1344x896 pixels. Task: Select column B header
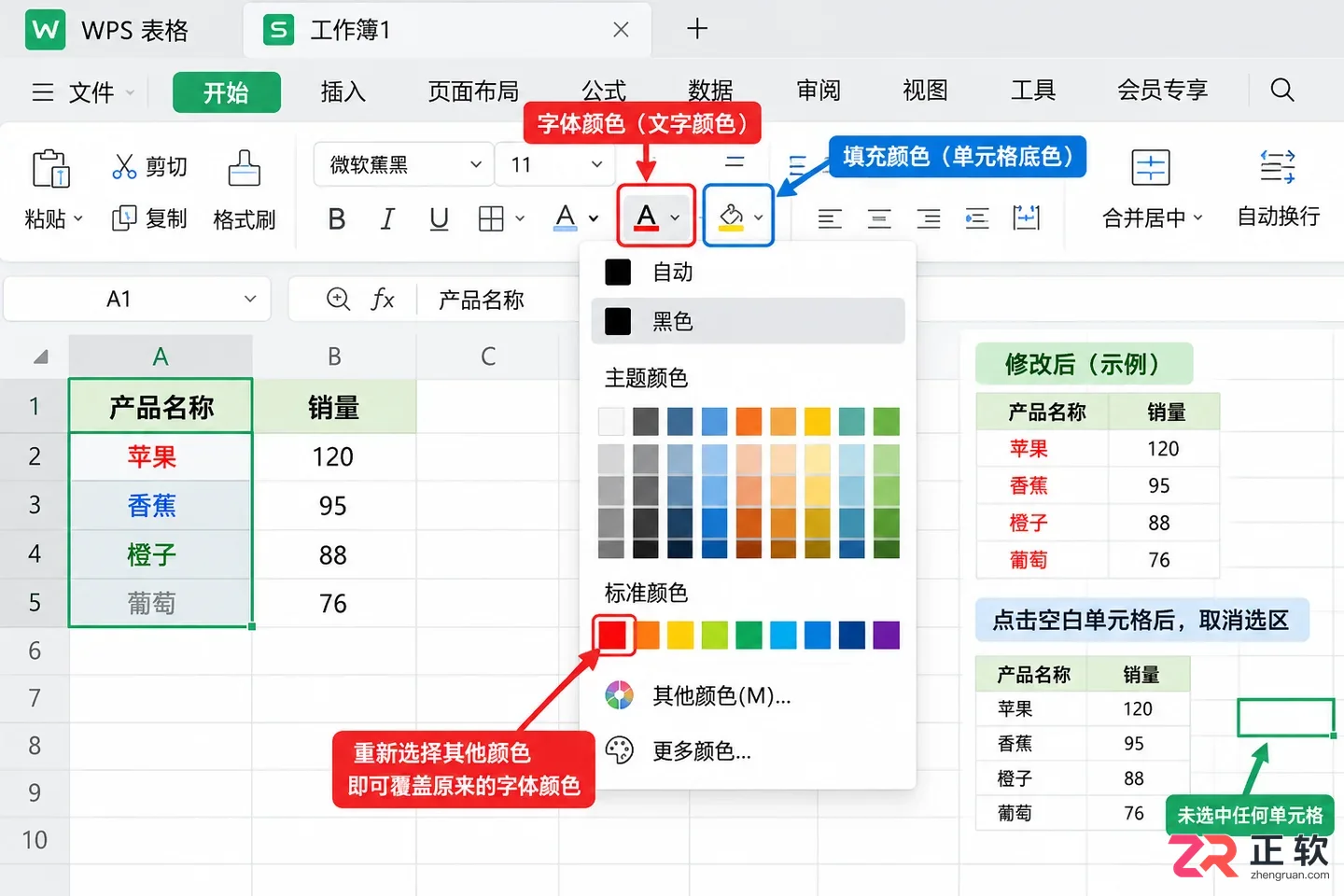click(x=334, y=357)
